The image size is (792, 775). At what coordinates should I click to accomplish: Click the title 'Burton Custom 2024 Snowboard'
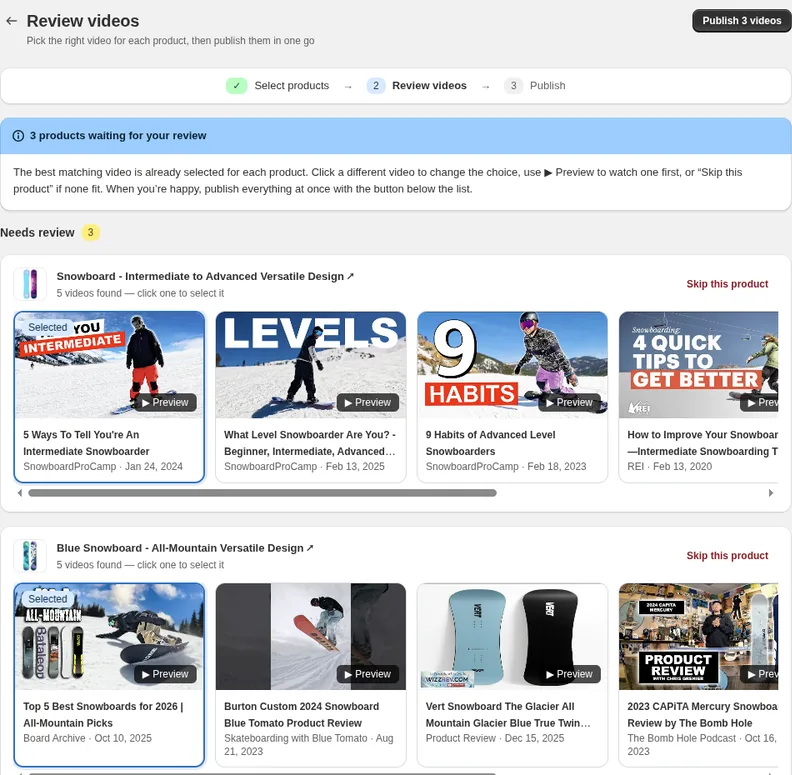(x=302, y=715)
